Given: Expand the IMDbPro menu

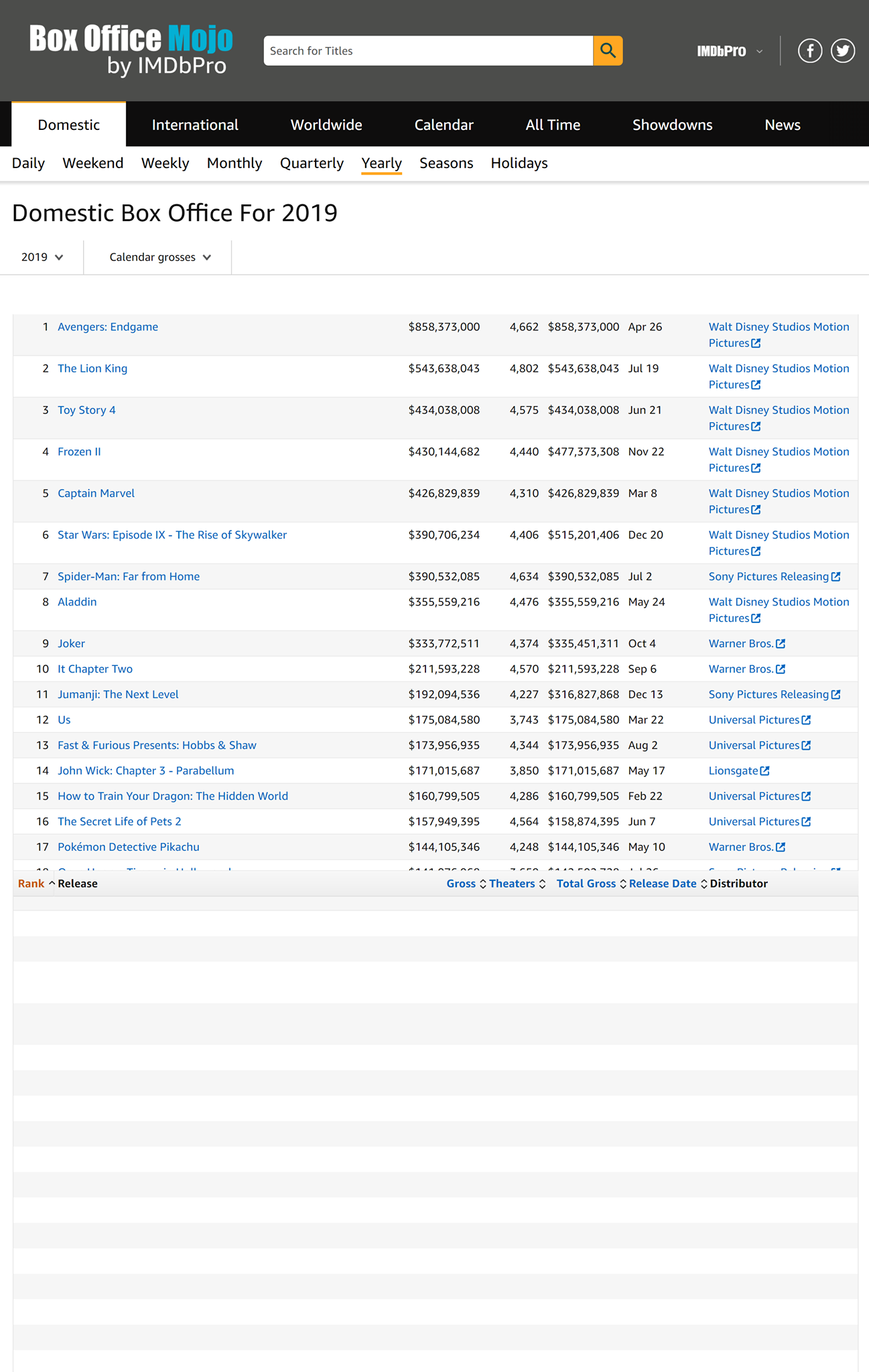Looking at the screenshot, I should [x=729, y=51].
